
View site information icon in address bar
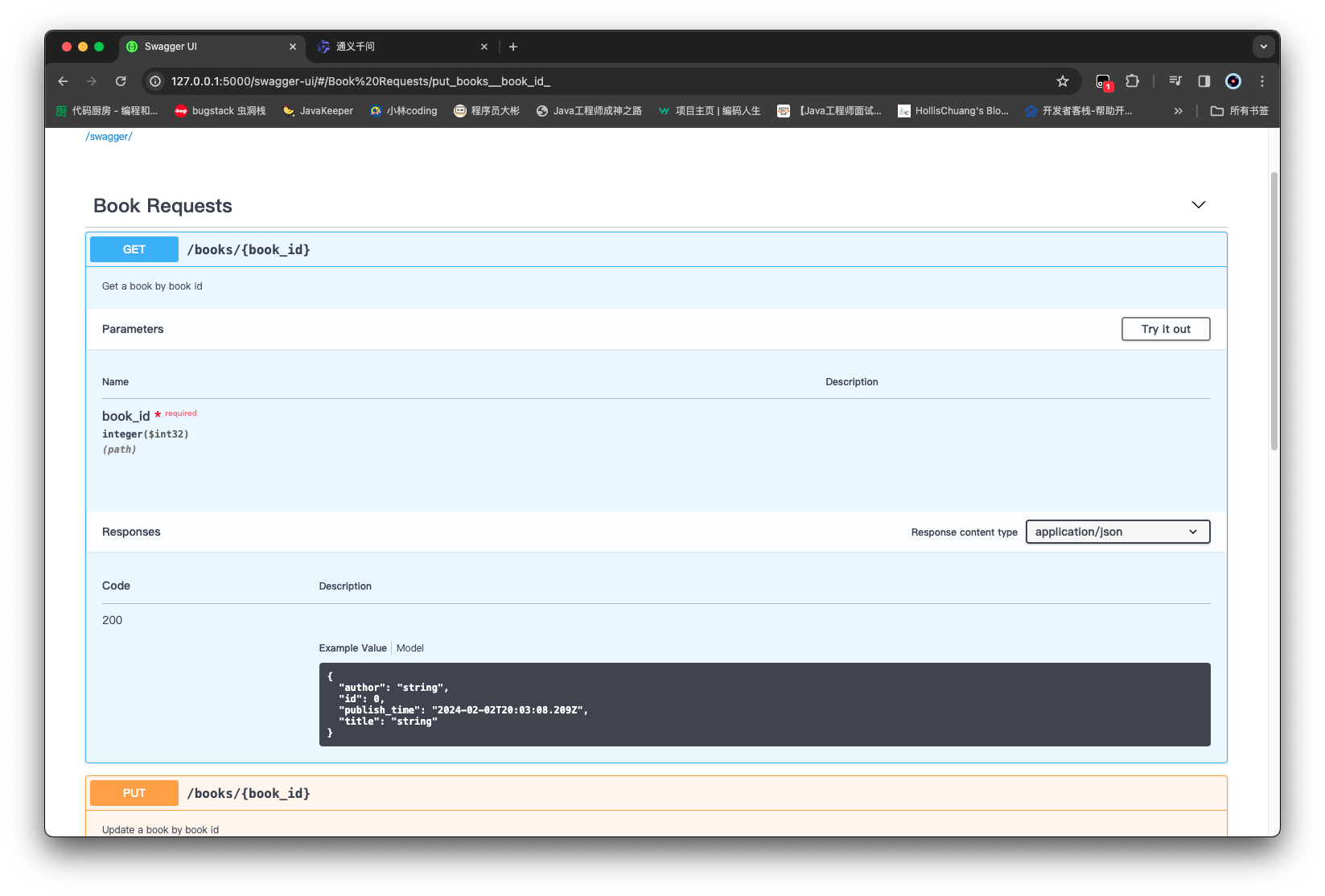click(x=155, y=81)
